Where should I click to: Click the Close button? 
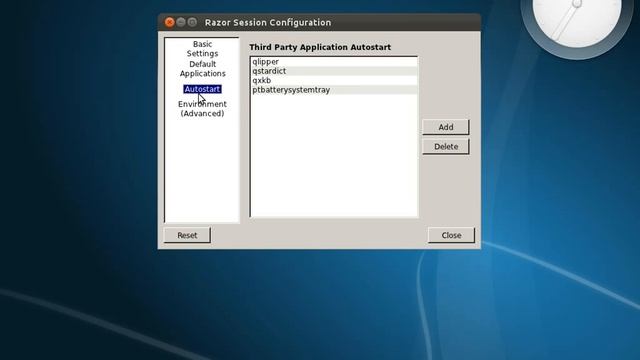tap(451, 235)
